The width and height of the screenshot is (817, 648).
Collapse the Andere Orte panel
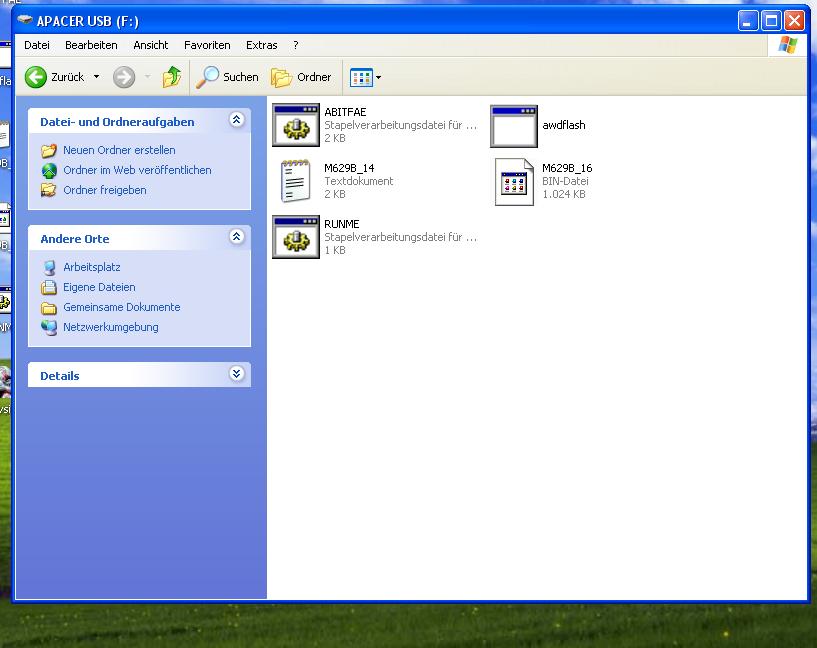[237, 236]
